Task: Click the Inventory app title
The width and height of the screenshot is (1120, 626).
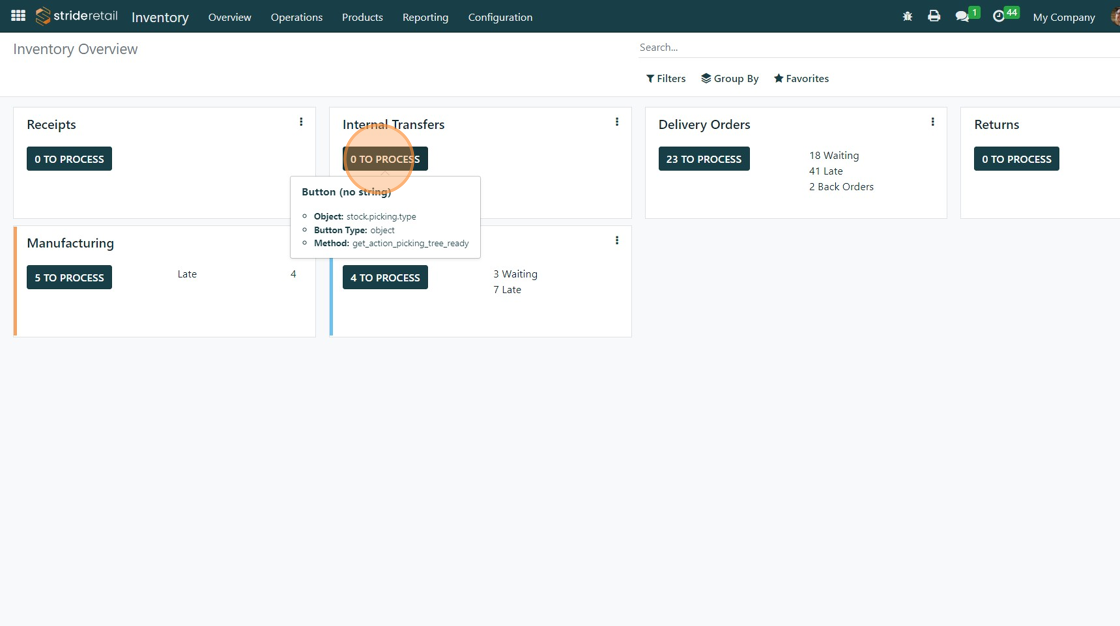Action: [x=160, y=17]
